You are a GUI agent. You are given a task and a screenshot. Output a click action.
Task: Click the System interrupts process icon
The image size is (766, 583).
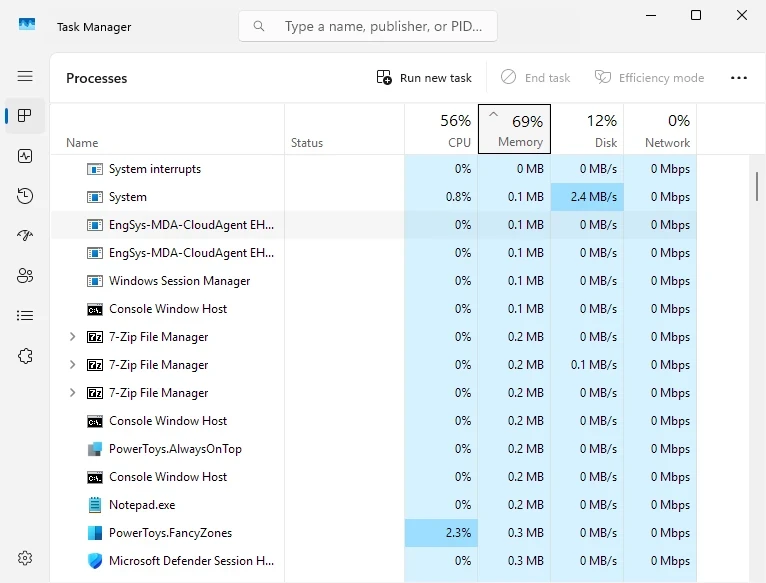click(x=95, y=169)
